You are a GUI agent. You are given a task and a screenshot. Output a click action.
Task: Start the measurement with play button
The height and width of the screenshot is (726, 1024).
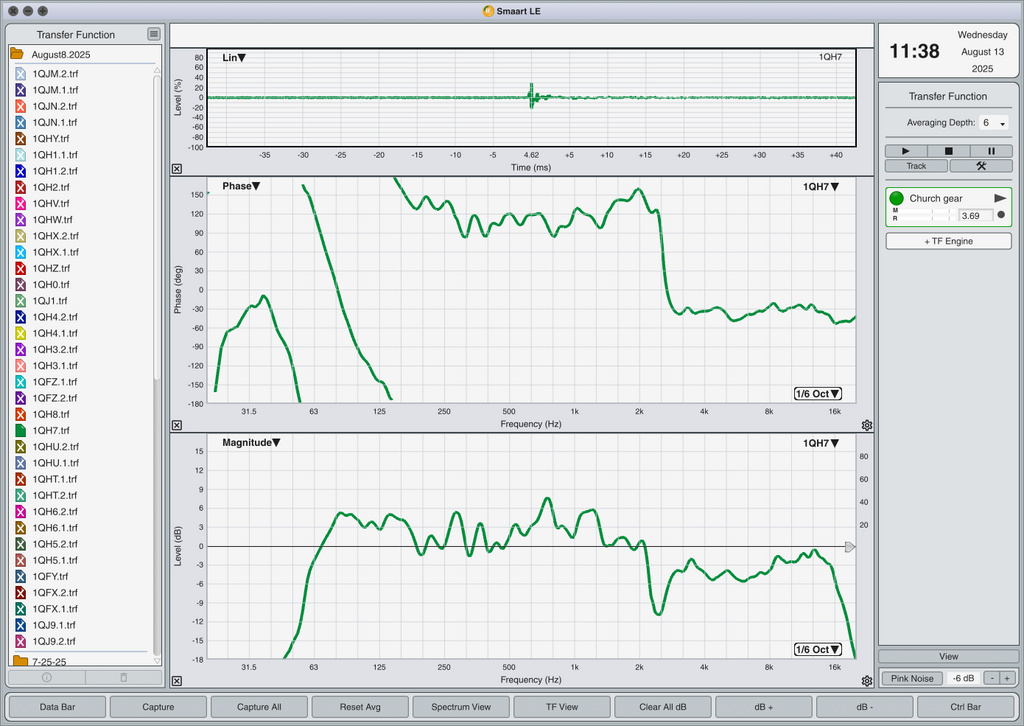905,151
